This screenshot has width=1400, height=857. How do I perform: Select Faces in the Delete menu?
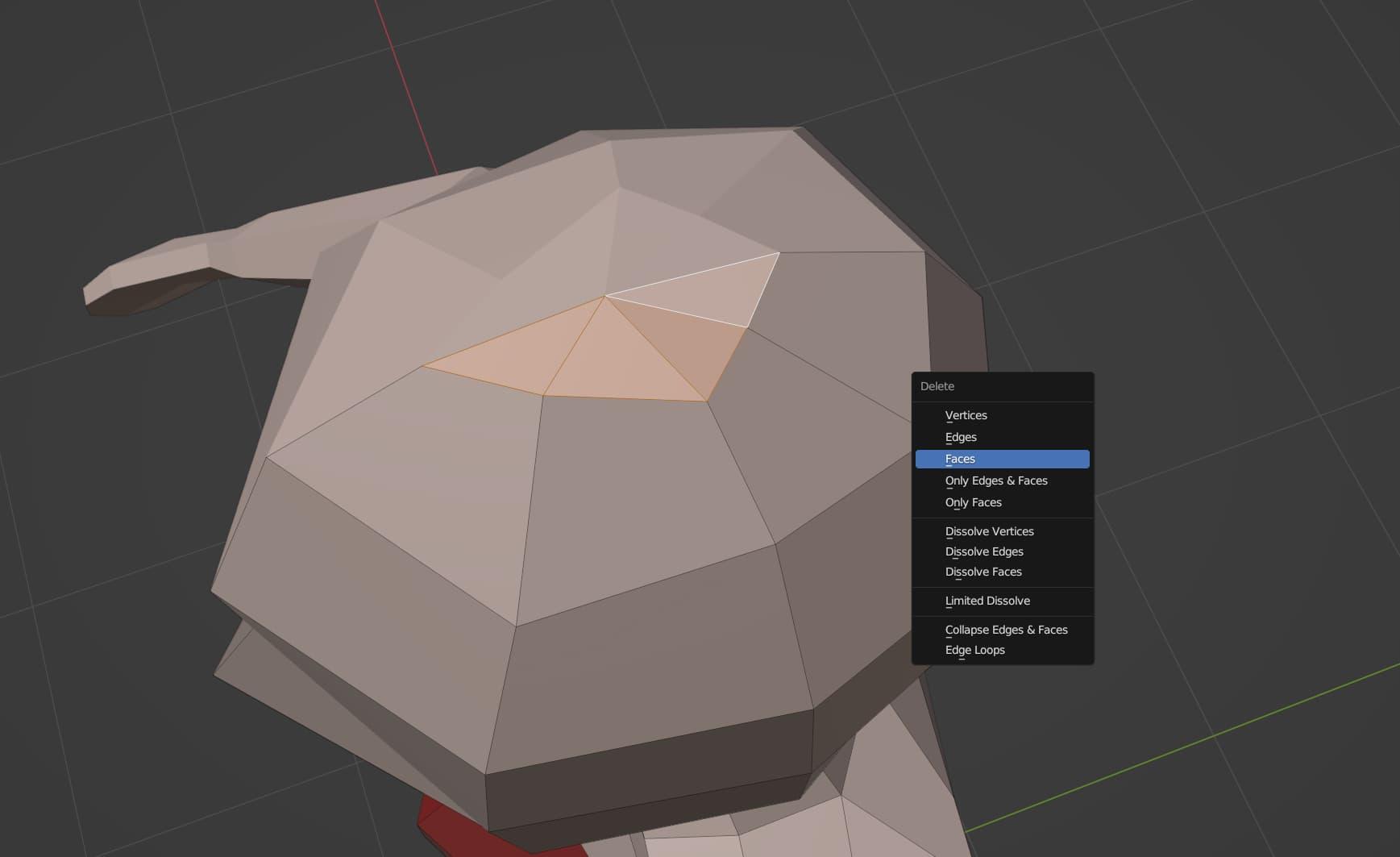pyautogui.click(x=1002, y=459)
